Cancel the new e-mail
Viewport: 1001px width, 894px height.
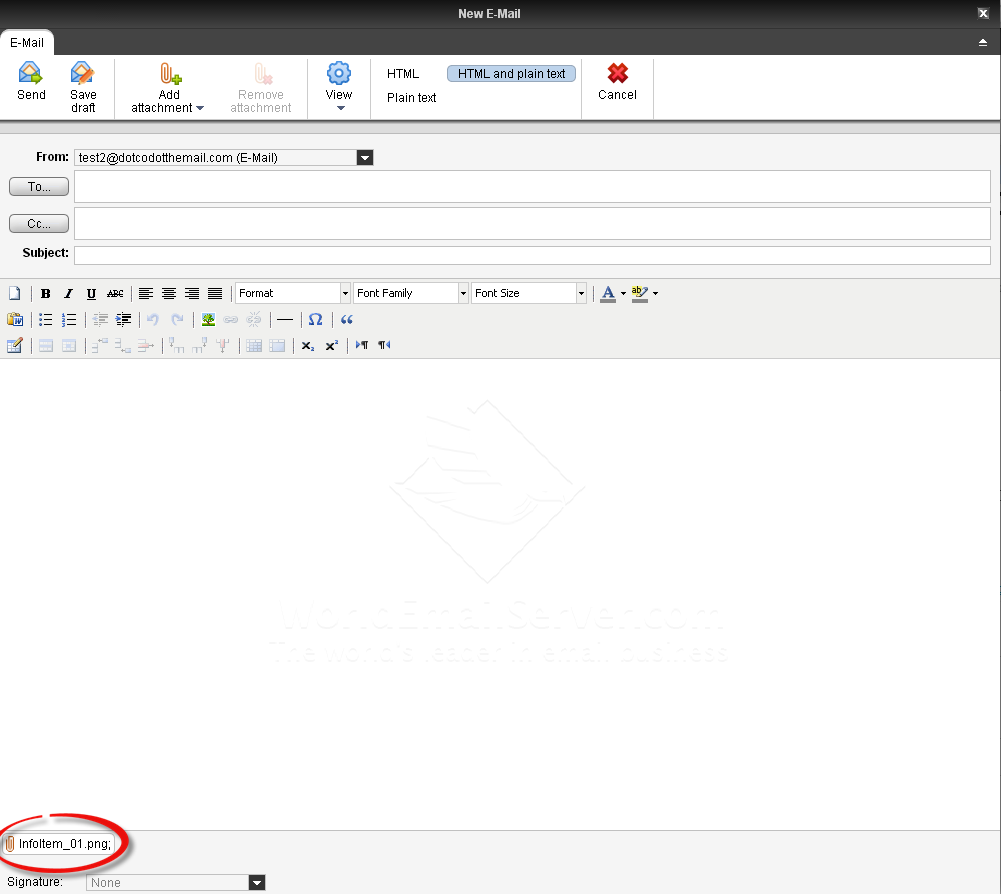coord(617,82)
